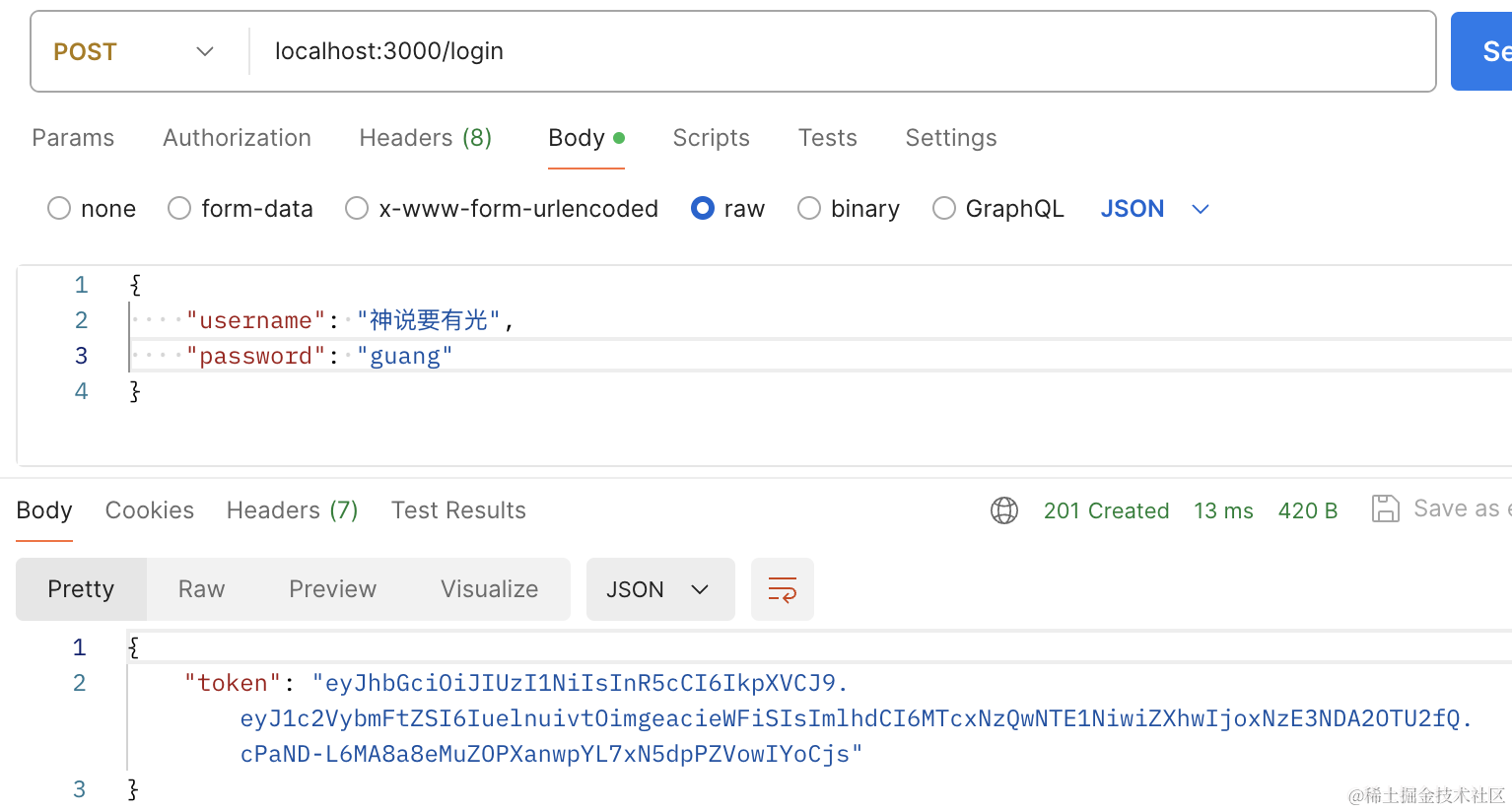1512x812 pixels.
Task: Select the none body type radio
Action: (59, 209)
